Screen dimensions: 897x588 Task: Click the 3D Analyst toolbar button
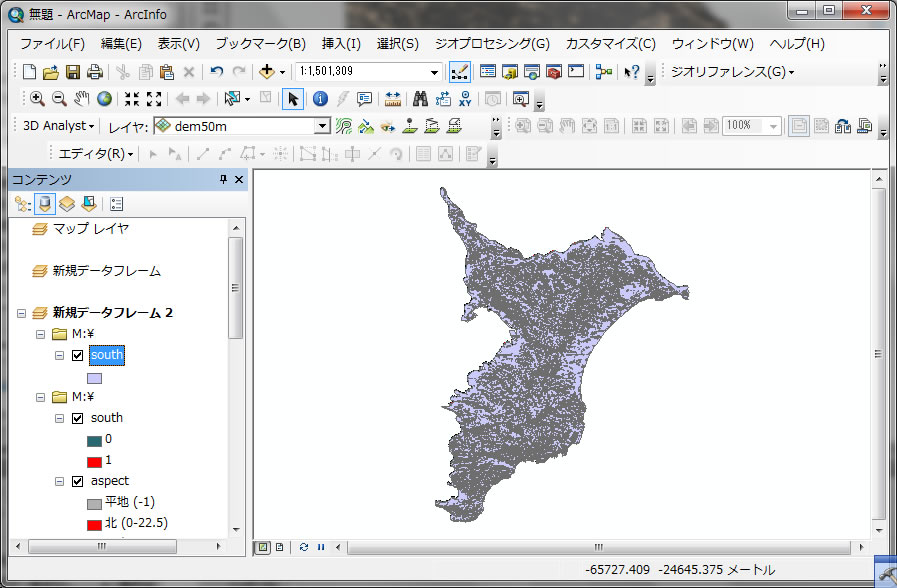[x=58, y=127]
